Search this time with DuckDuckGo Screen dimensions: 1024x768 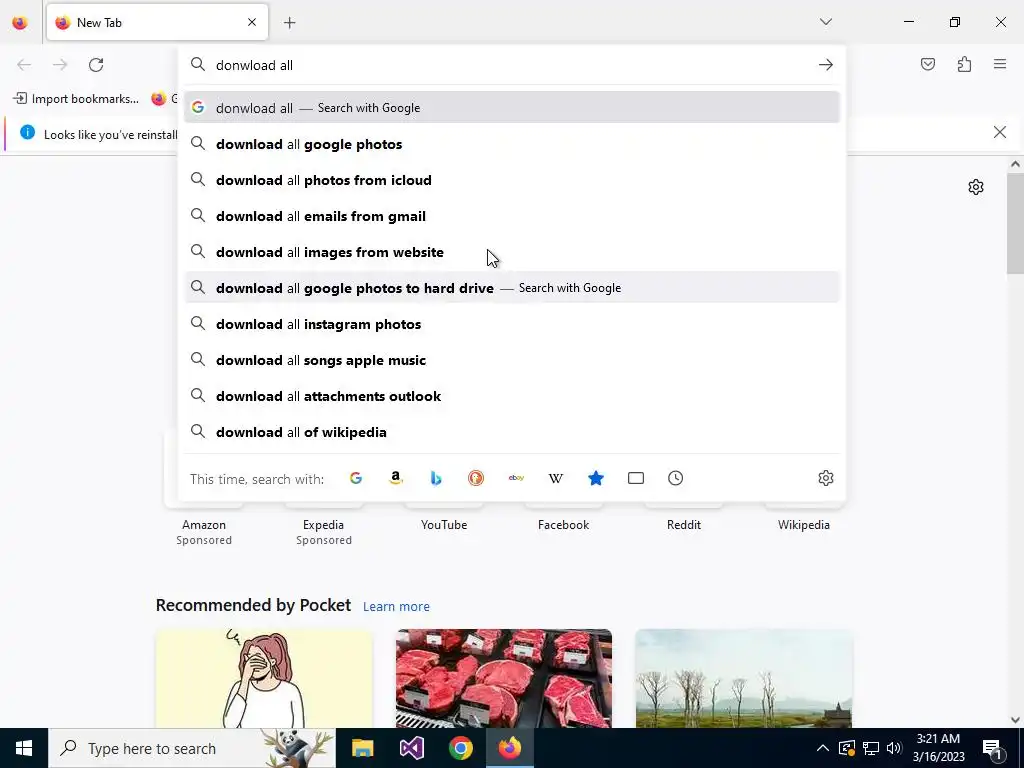pos(476,478)
